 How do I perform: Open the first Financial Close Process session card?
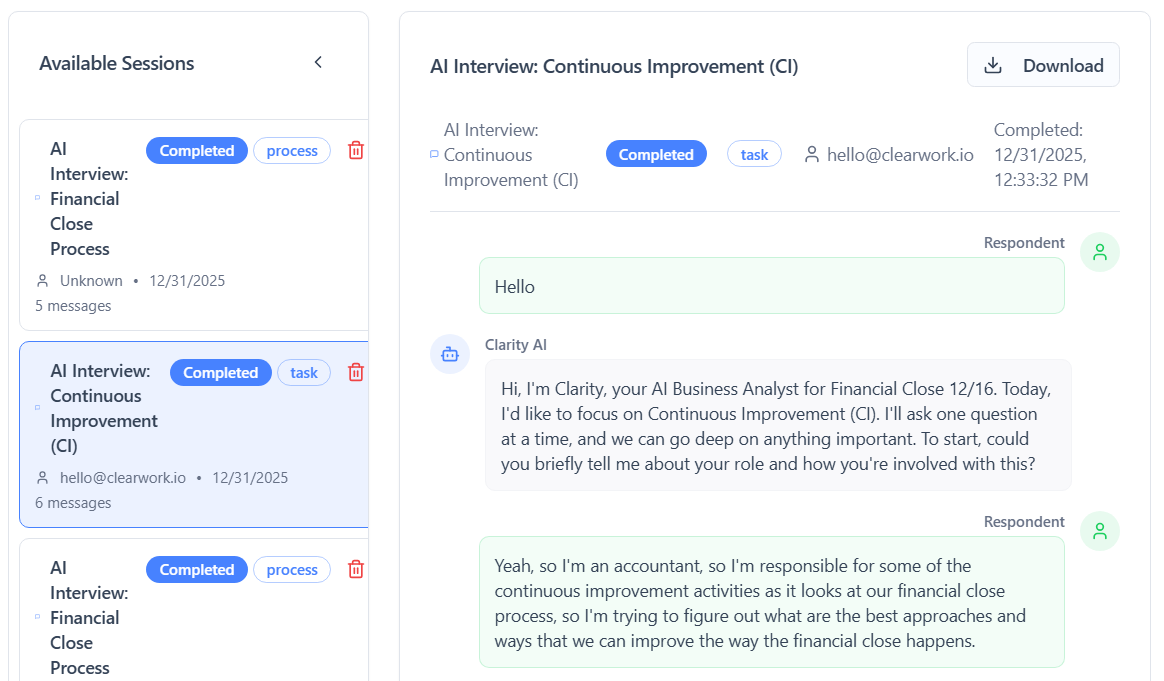(194, 225)
